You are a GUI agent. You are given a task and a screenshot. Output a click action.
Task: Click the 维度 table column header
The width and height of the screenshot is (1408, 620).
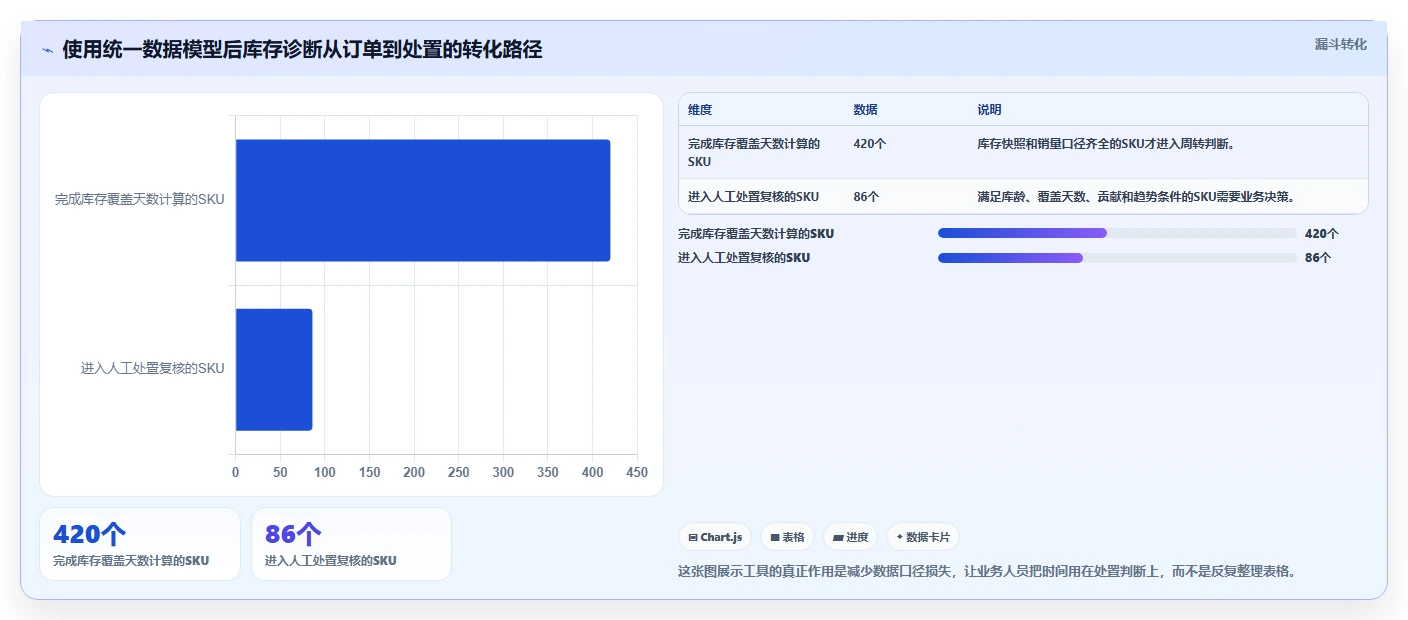[700, 110]
